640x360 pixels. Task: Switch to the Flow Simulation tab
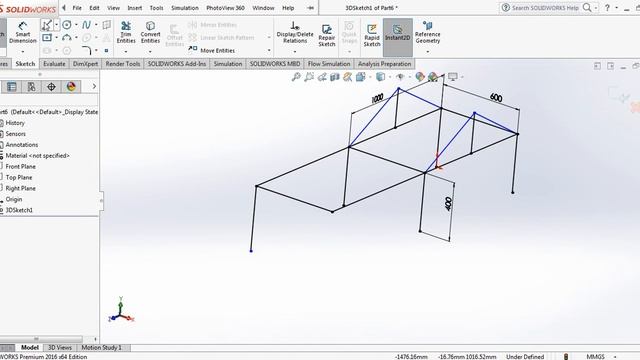click(x=329, y=64)
